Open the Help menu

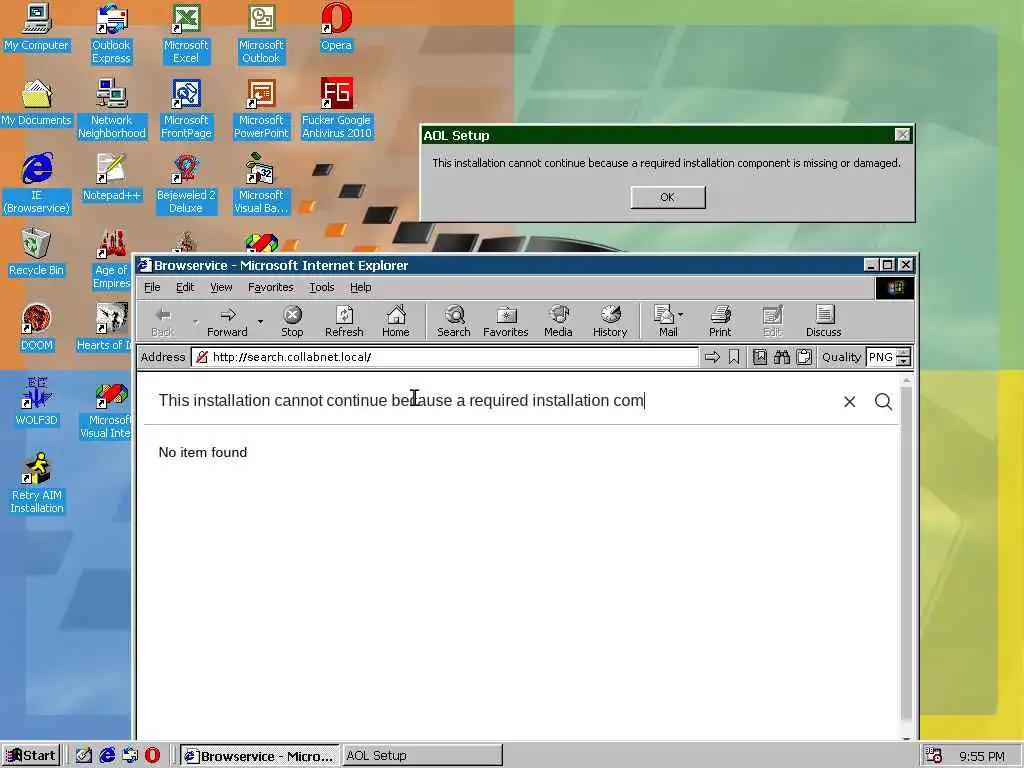[360, 287]
